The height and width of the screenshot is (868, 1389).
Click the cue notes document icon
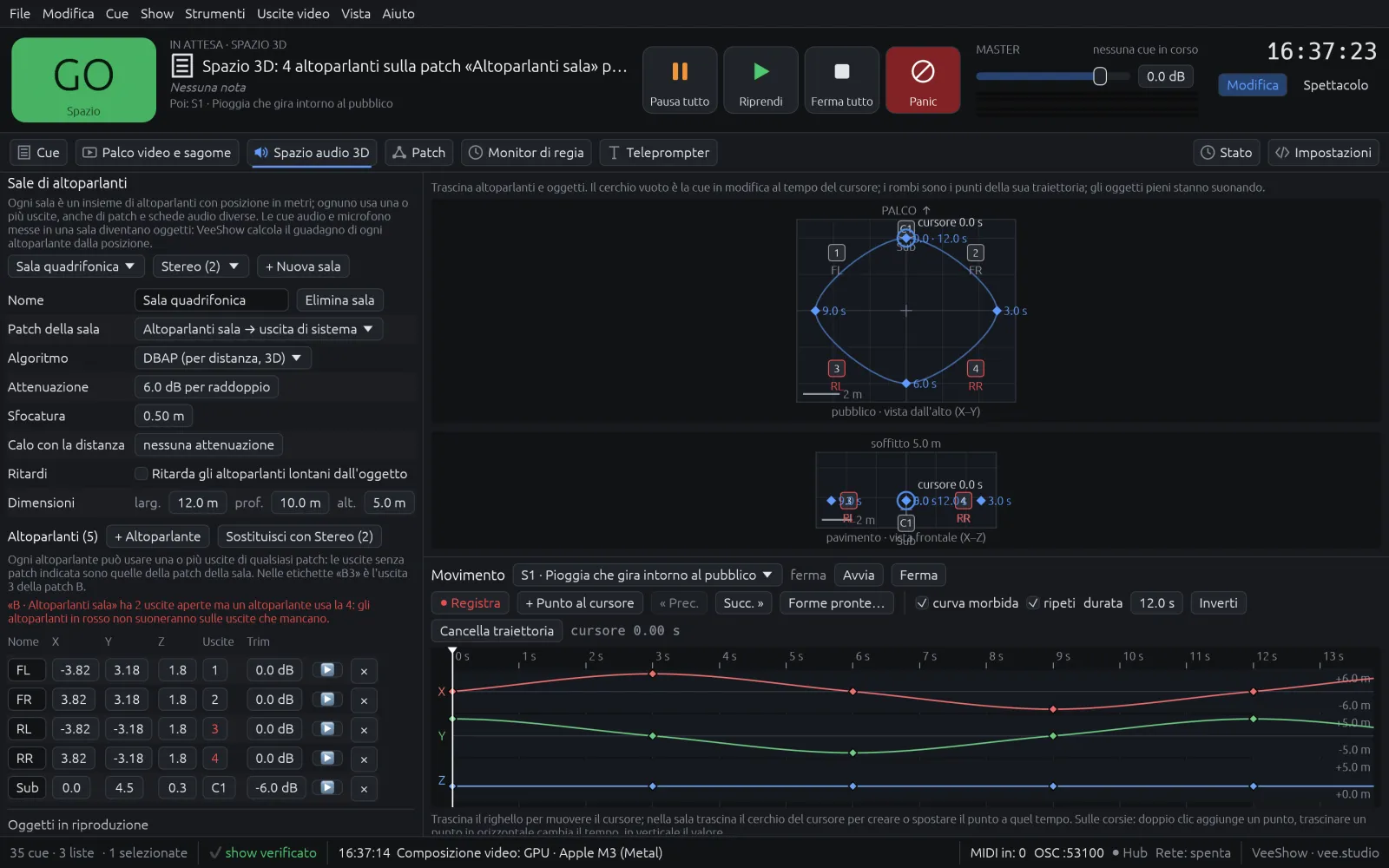[182, 66]
